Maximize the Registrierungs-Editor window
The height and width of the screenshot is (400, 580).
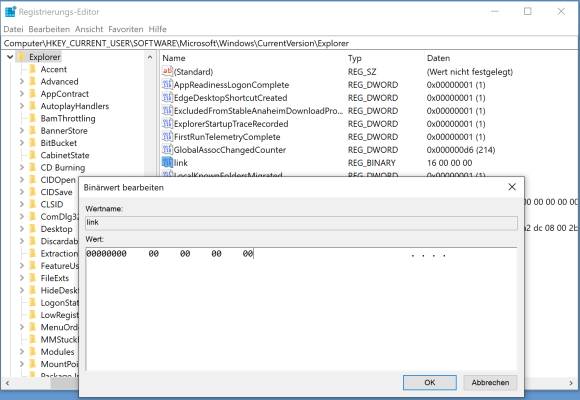coord(527,11)
